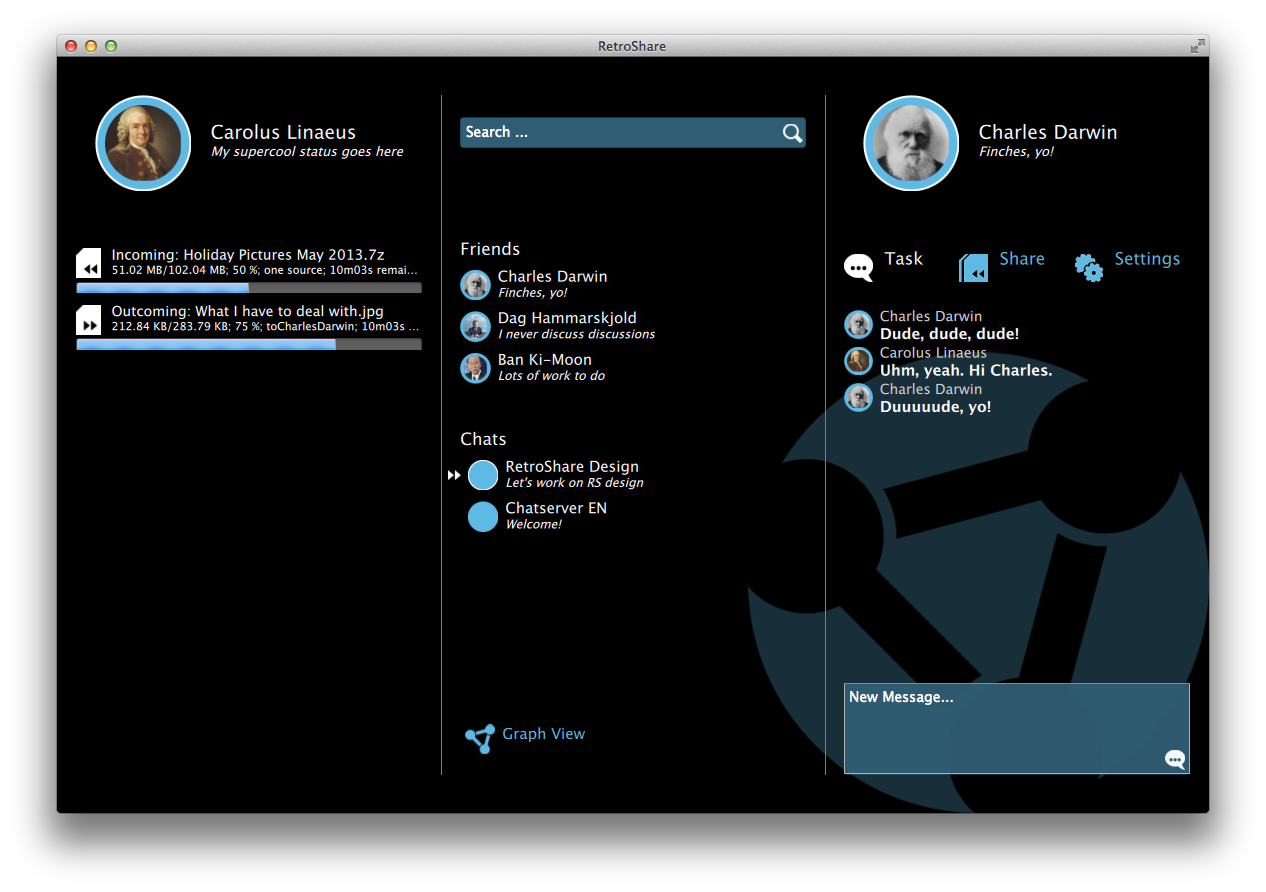Click the 'Welcome!' chat subtitle
The height and width of the screenshot is (892, 1266).
click(x=533, y=524)
